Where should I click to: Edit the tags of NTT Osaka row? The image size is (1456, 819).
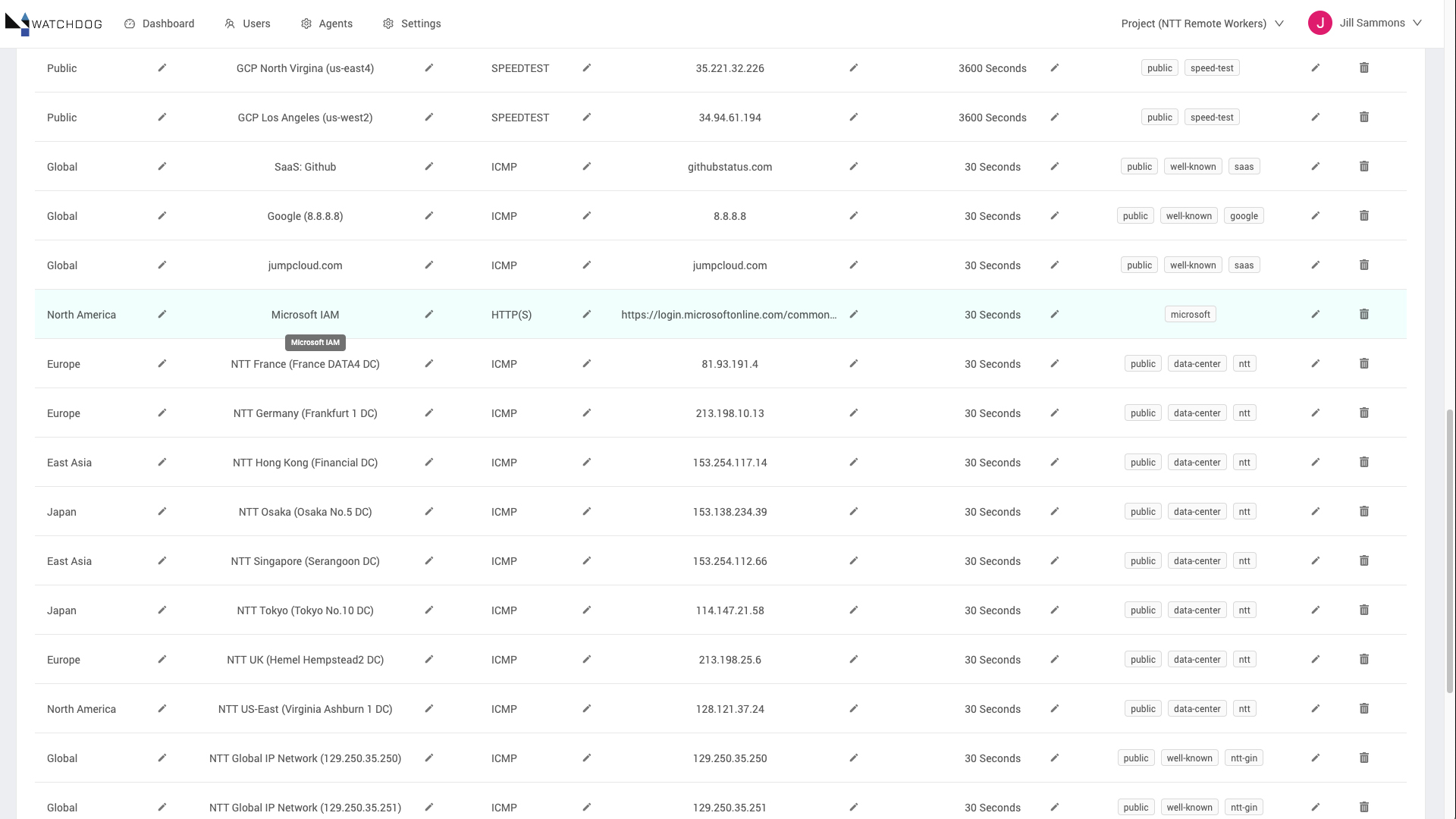[x=1316, y=511]
